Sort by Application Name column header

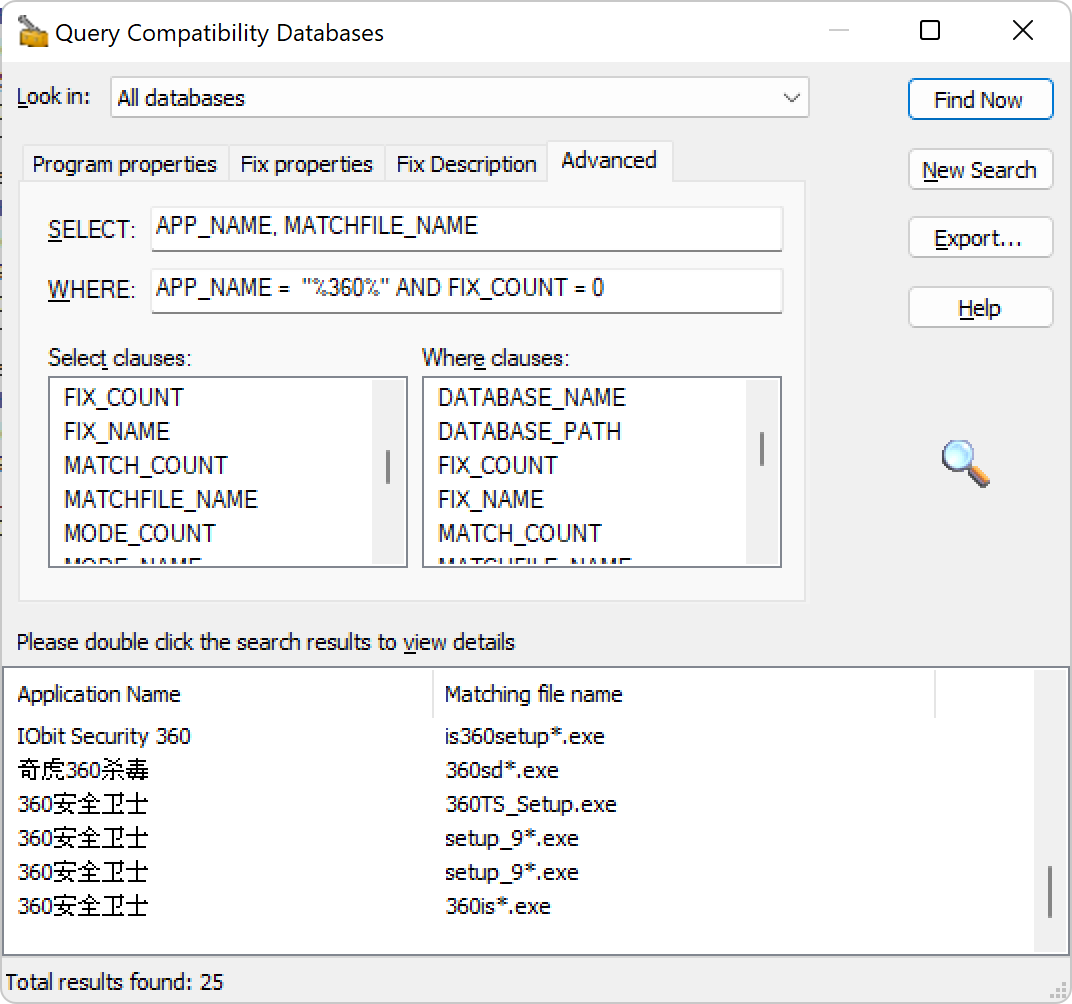pos(217,694)
